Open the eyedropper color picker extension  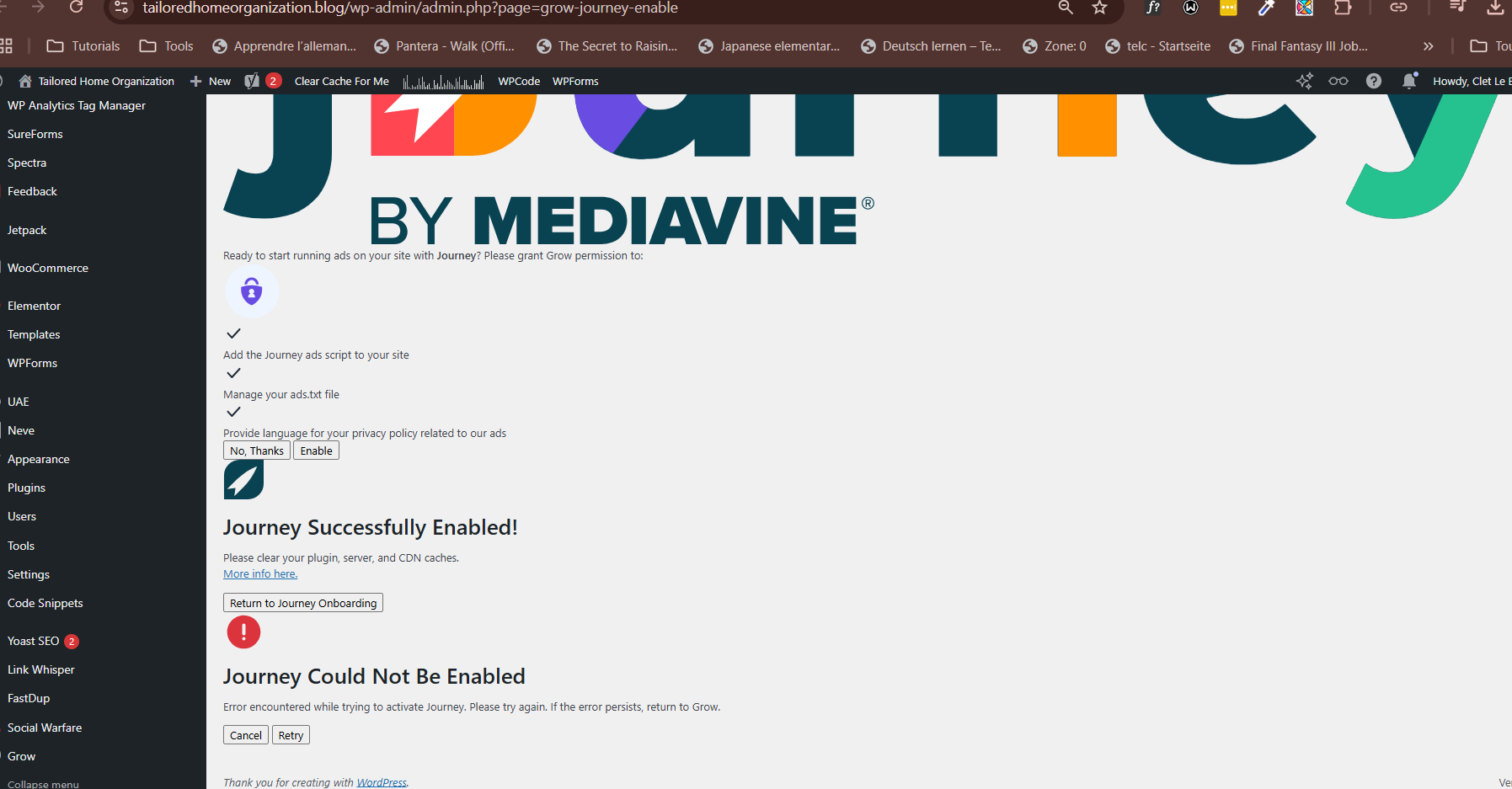pyautogui.click(x=1266, y=8)
